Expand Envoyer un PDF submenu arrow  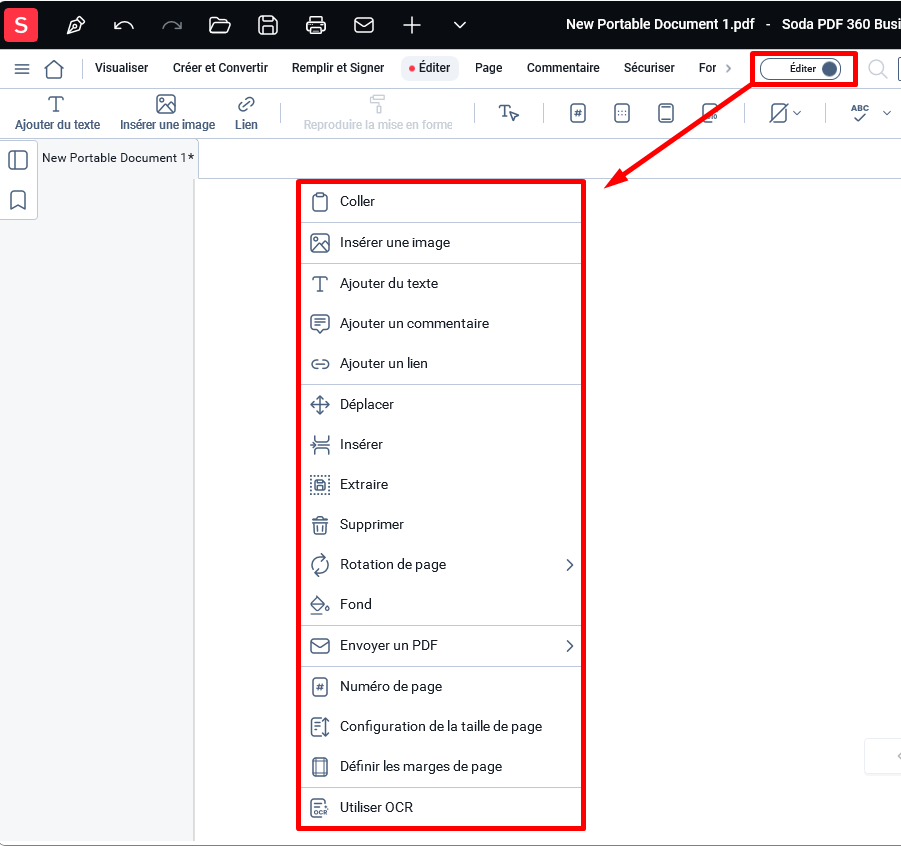[569, 646]
